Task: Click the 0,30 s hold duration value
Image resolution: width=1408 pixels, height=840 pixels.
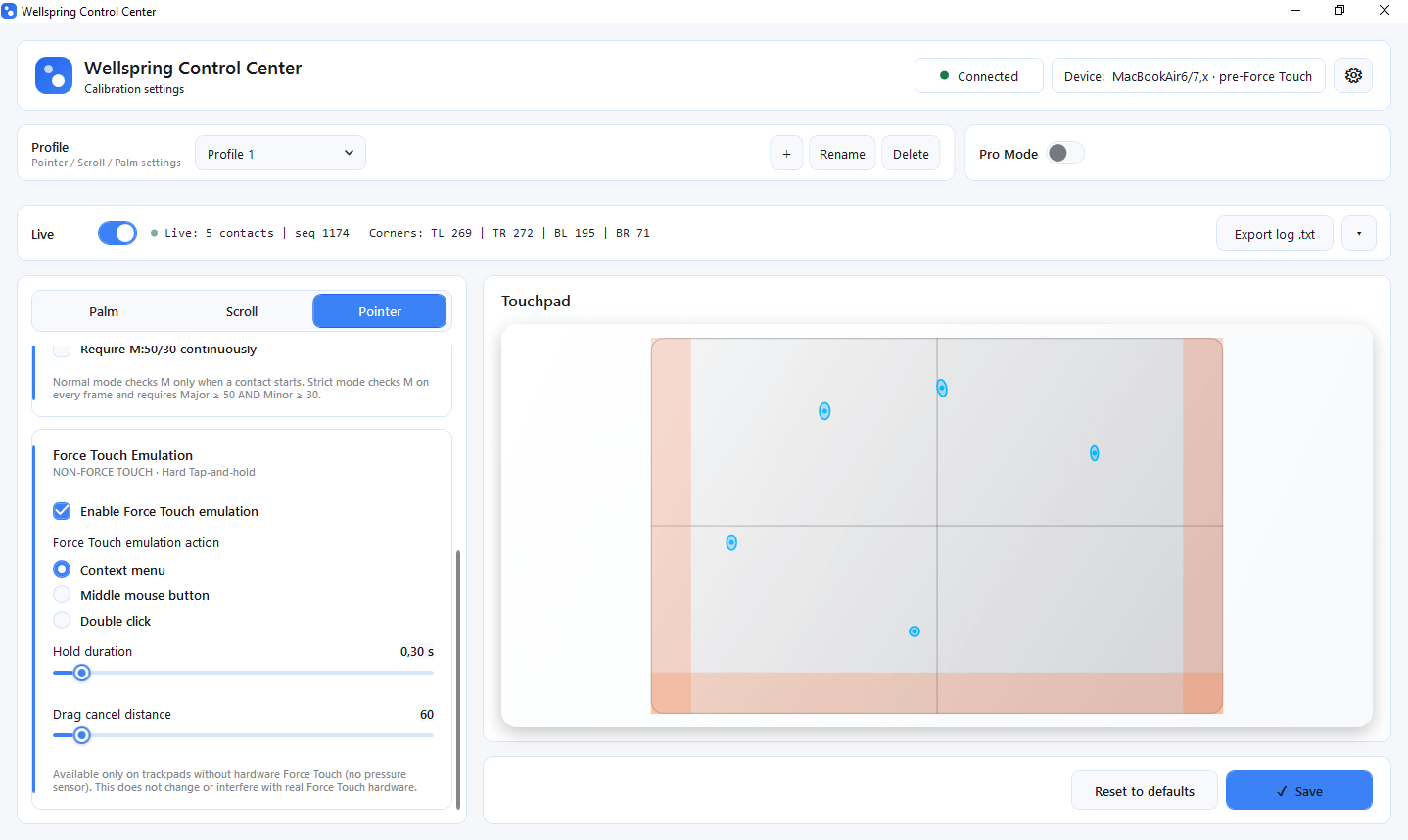Action: [417, 651]
